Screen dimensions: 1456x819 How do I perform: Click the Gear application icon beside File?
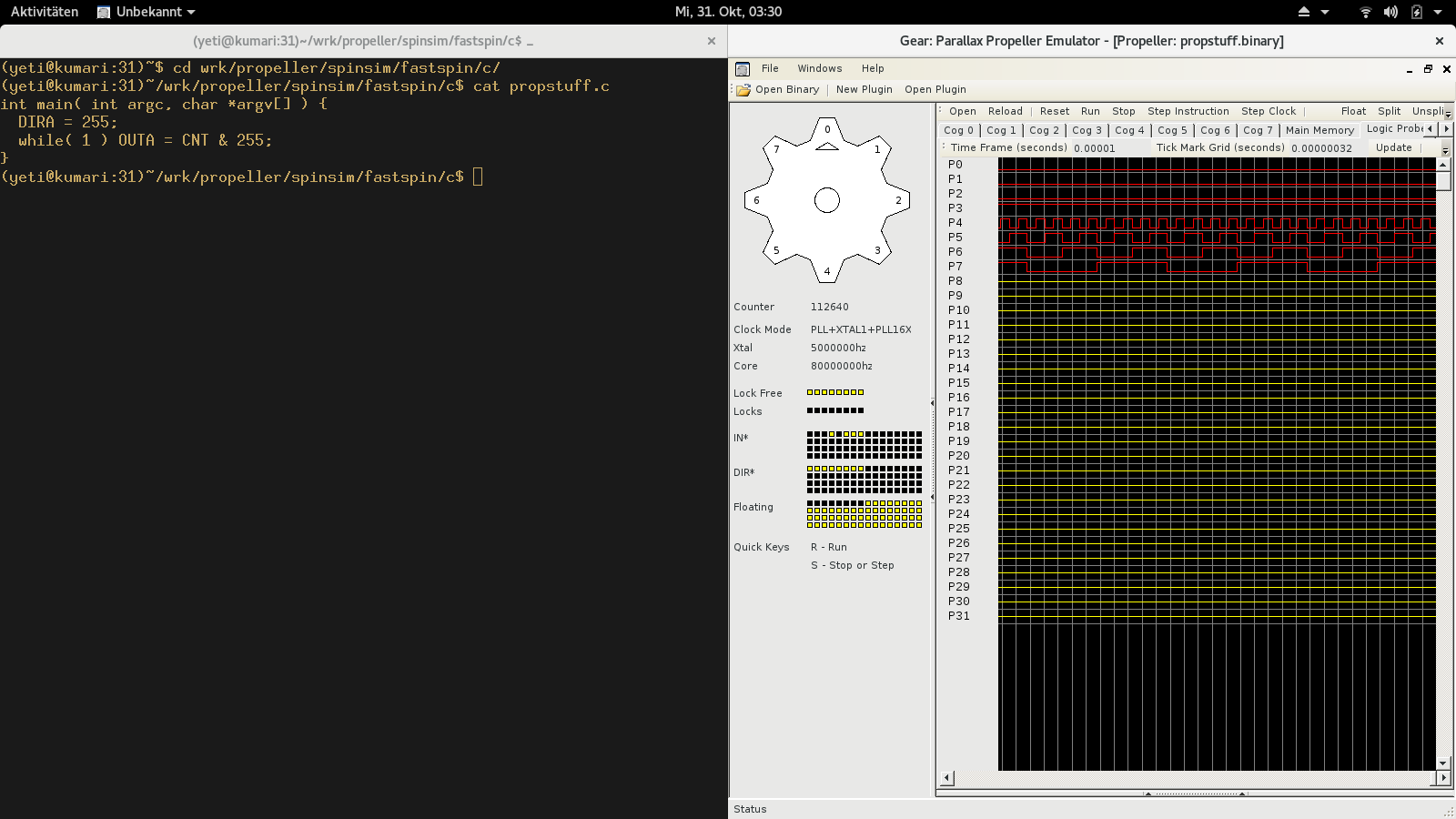(x=743, y=69)
